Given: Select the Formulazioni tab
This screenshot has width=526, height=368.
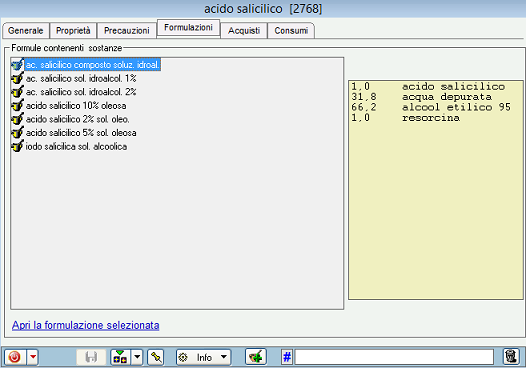Looking at the screenshot, I should [x=189, y=28].
